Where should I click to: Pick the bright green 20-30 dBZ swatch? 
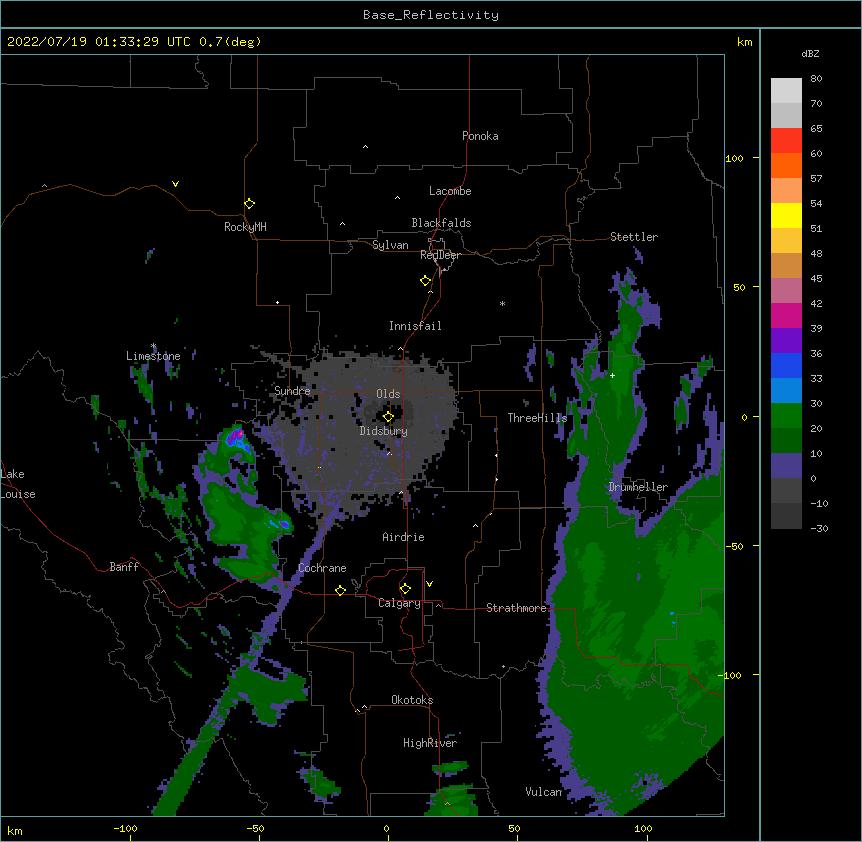pyautogui.click(x=786, y=416)
